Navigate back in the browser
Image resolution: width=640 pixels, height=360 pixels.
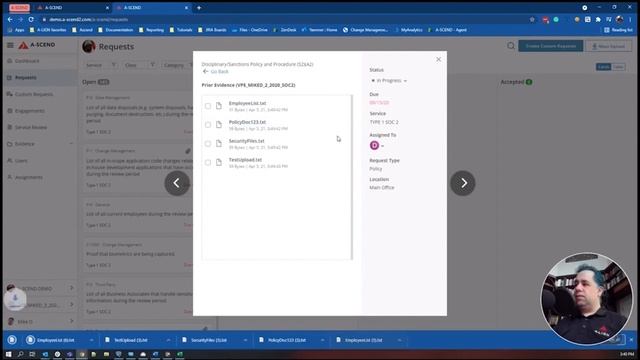point(10,19)
